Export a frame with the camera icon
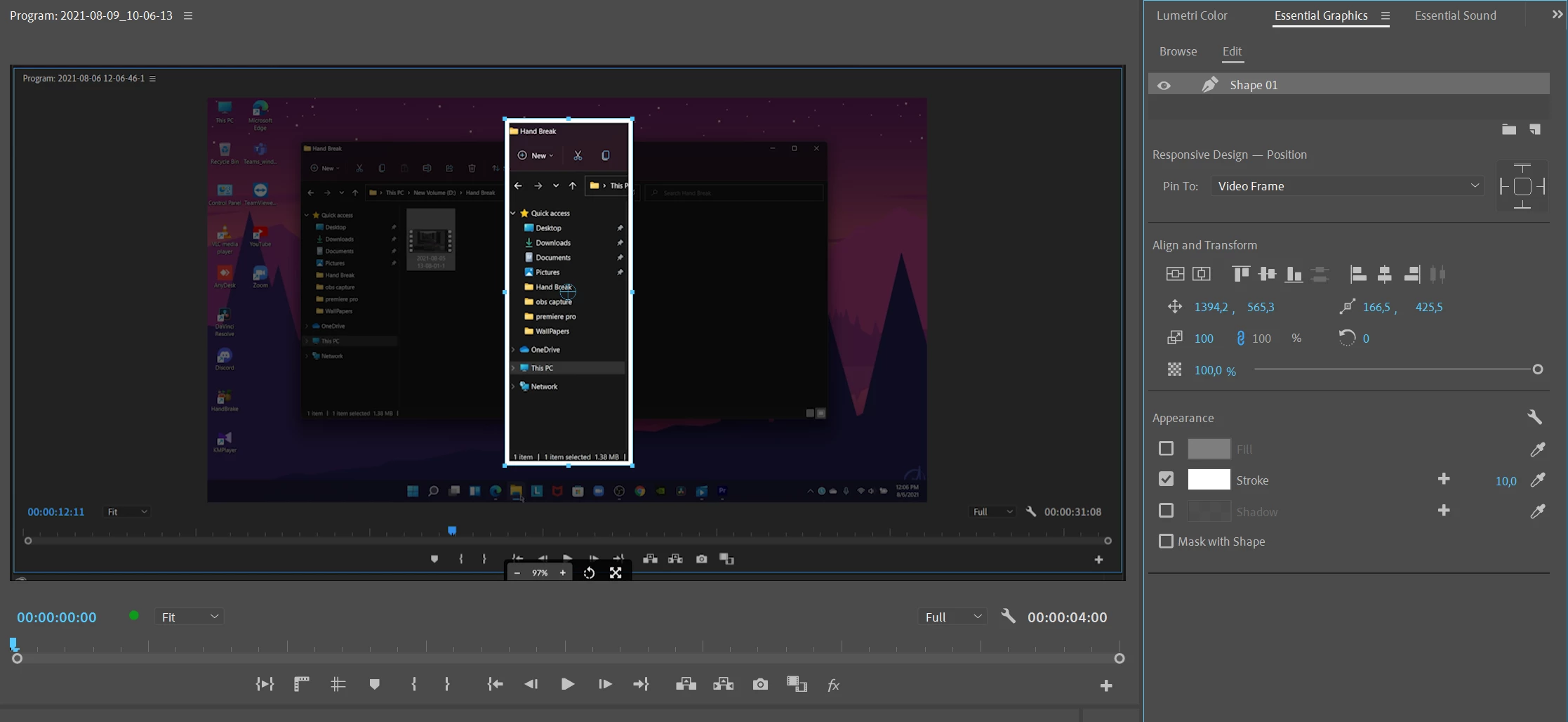Screen dimensions: 1568x722 pos(760,684)
